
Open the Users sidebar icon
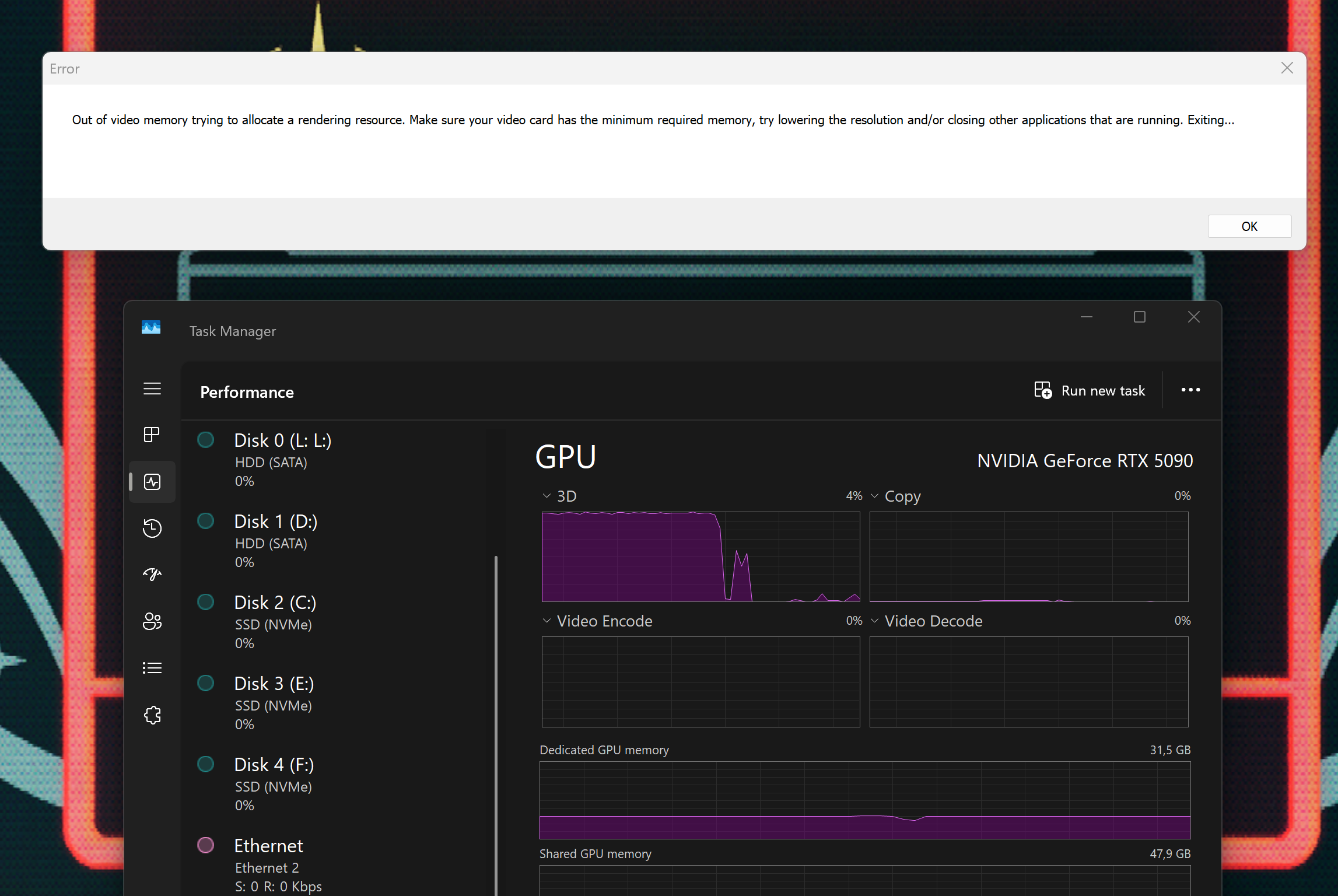[x=152, y=621]
